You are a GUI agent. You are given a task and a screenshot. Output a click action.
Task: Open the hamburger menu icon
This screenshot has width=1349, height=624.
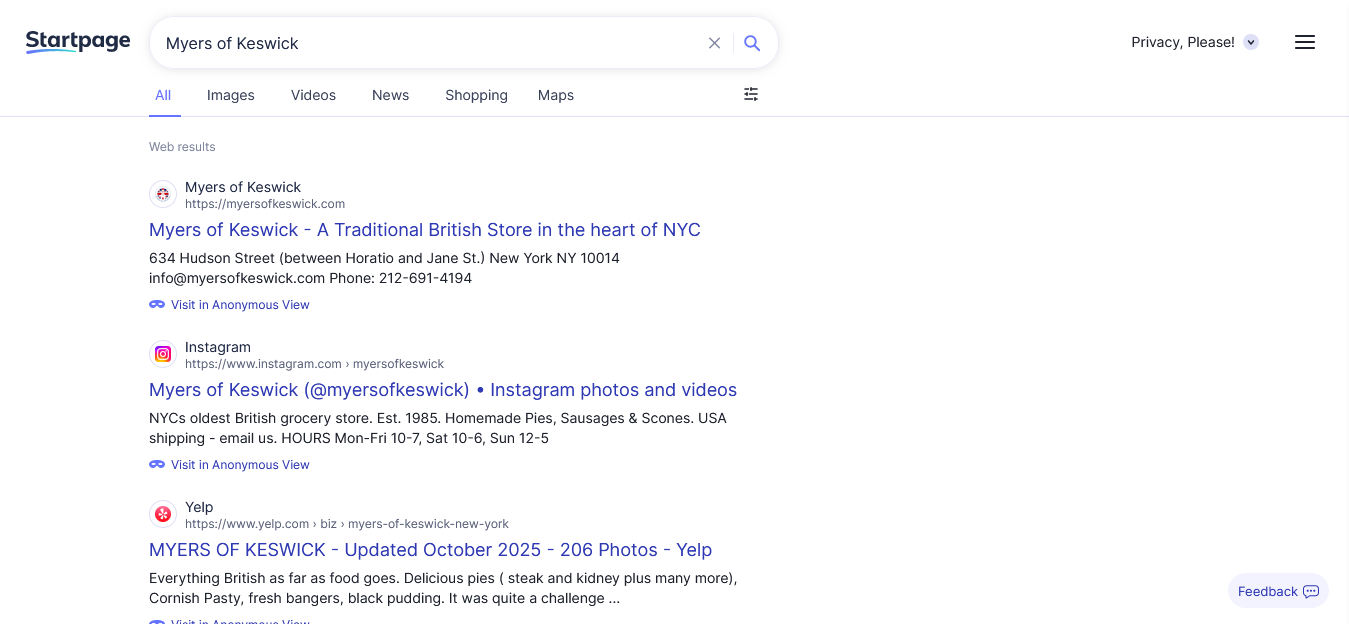1304,42
